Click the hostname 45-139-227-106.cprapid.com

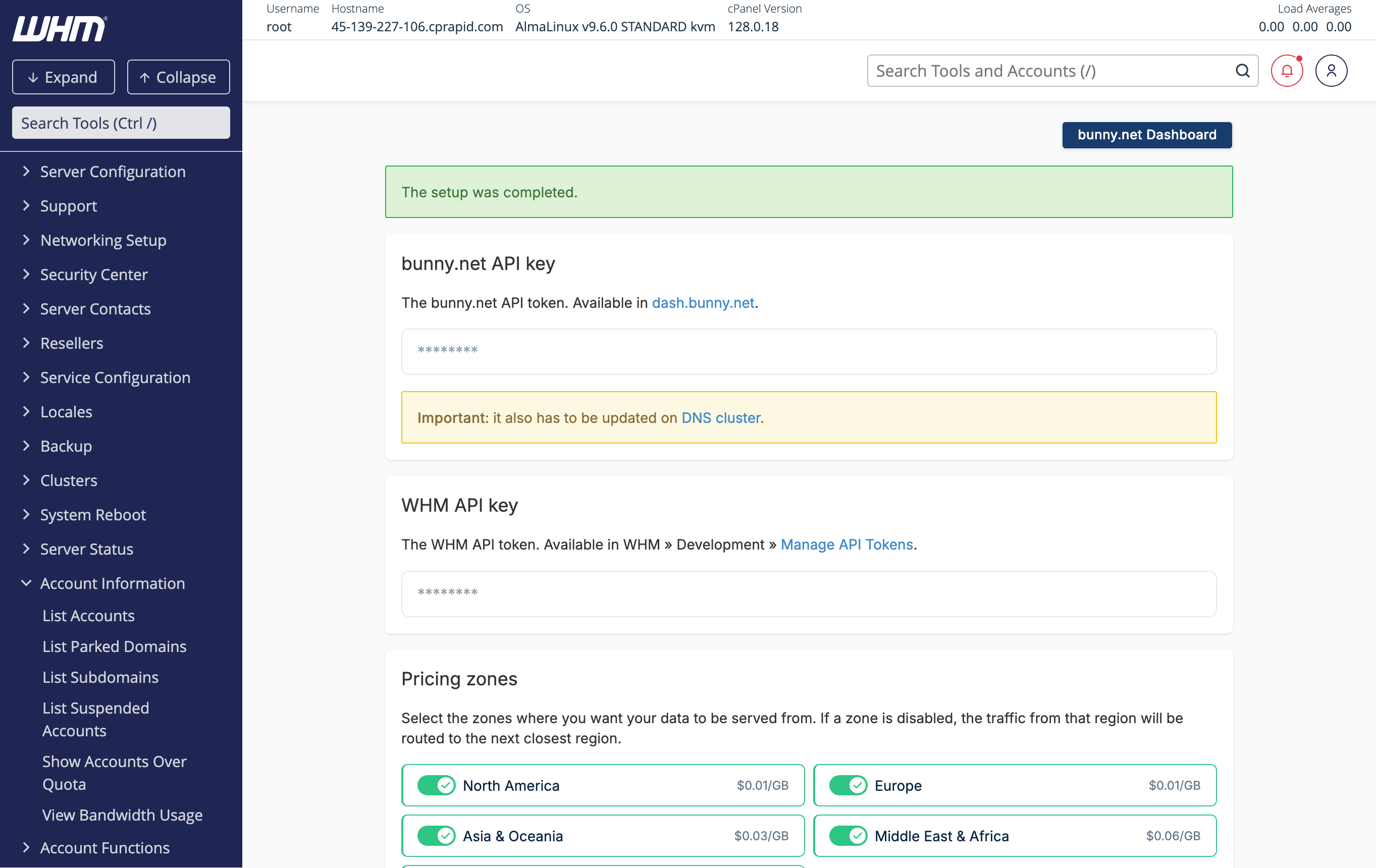(417, 27)
